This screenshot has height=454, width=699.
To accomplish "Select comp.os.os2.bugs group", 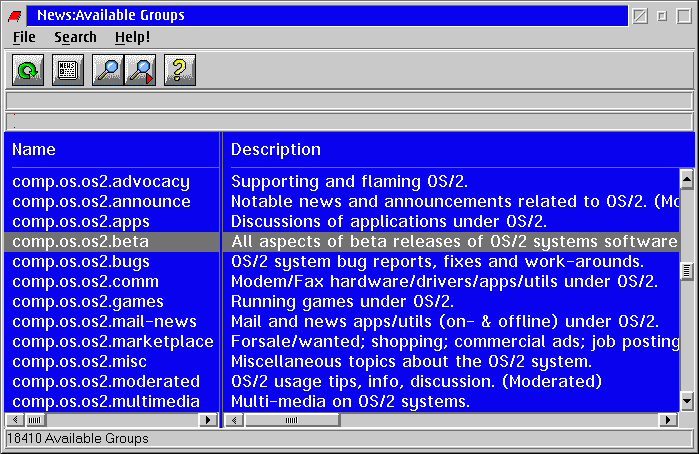I will 81,262.
